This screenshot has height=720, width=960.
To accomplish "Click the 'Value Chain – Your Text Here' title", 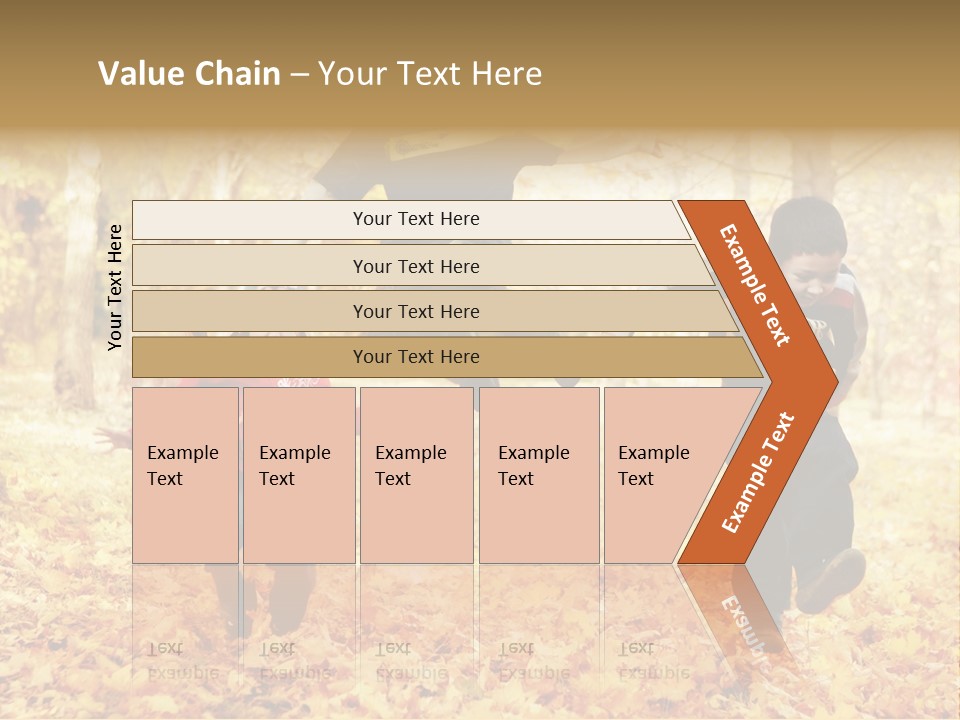I will 320,74.
